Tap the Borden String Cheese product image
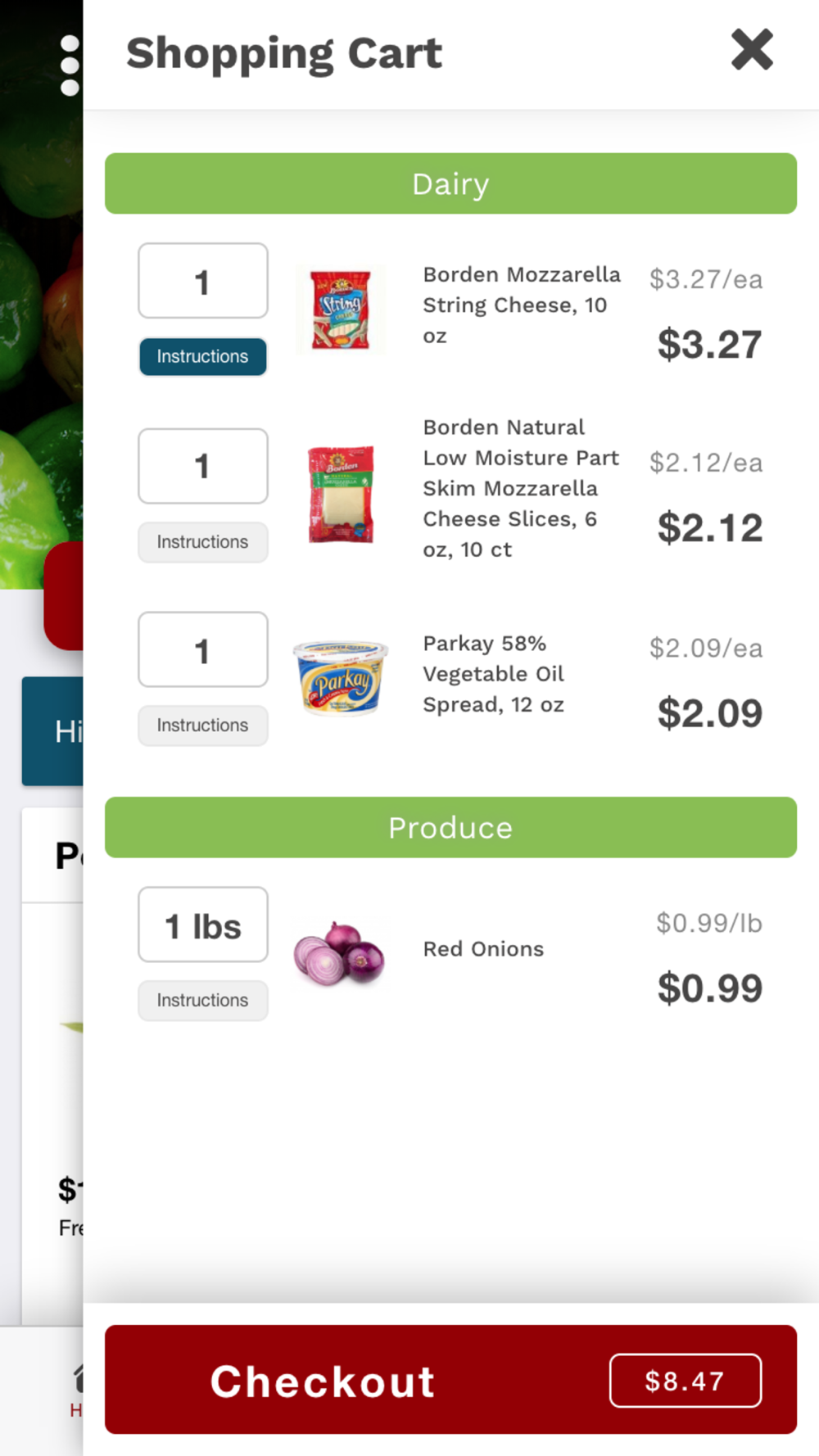819x1456 pixels. point(341,310)
